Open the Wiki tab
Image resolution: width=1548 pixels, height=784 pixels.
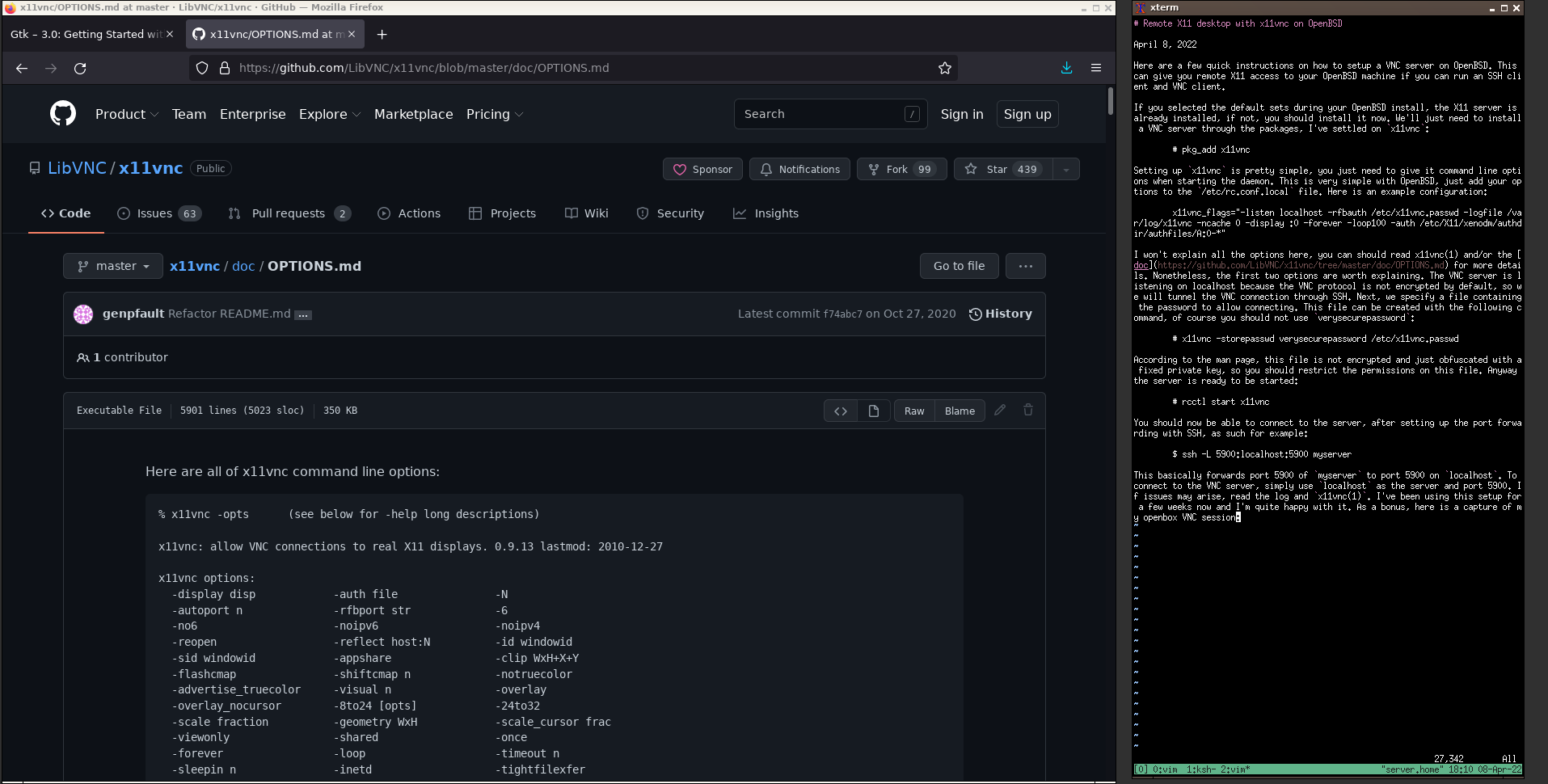coord(587,213)
